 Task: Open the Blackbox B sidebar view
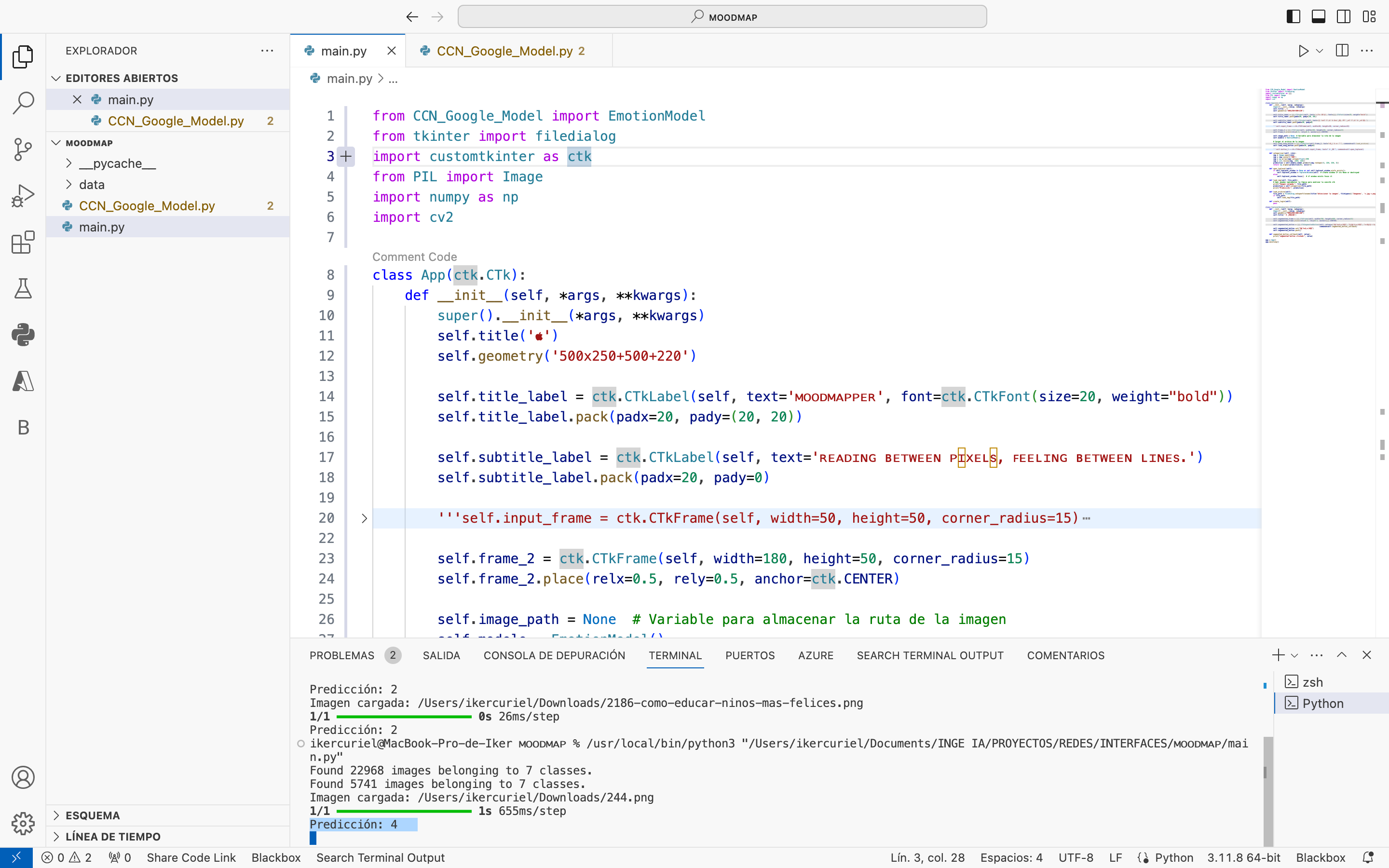tap(23, 427)
